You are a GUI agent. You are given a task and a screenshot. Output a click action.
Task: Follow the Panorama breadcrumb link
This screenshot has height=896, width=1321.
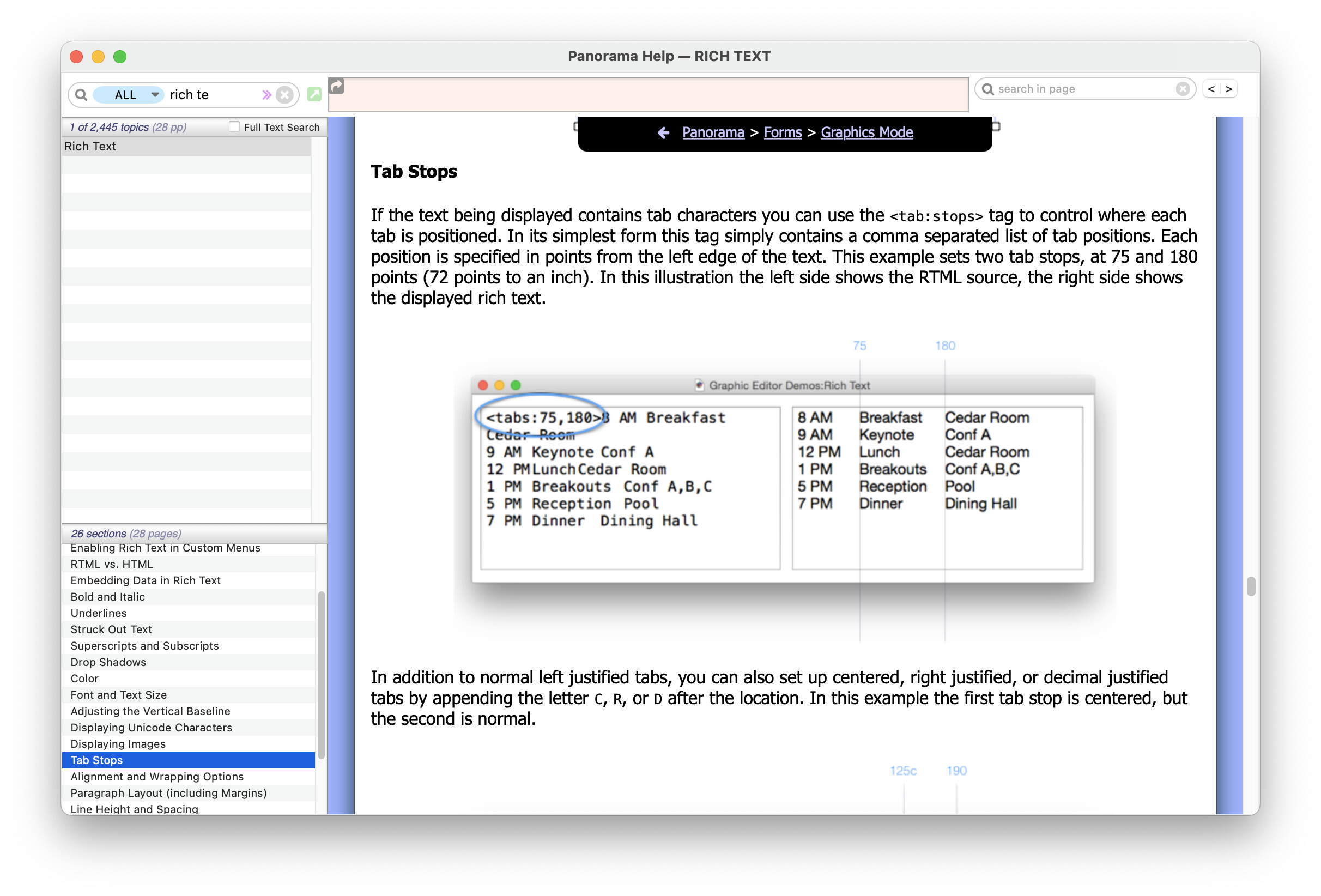click(x=713, y=132)
